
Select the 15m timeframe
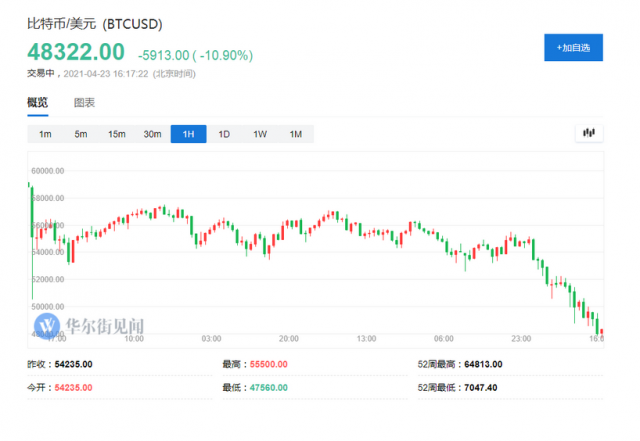coord(117,134)
